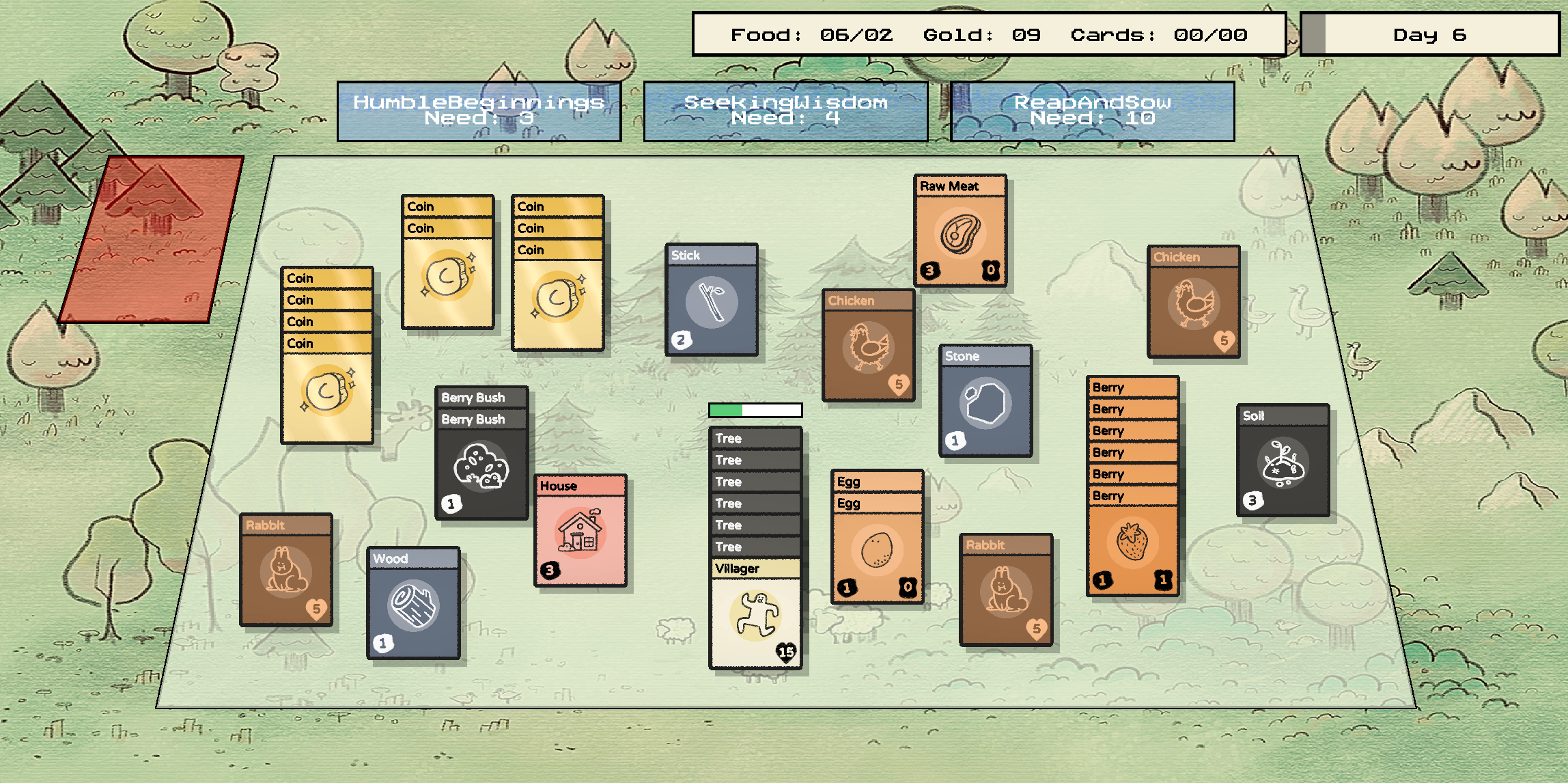Click the Soil value badge 3

click(x=1252, y=500)
